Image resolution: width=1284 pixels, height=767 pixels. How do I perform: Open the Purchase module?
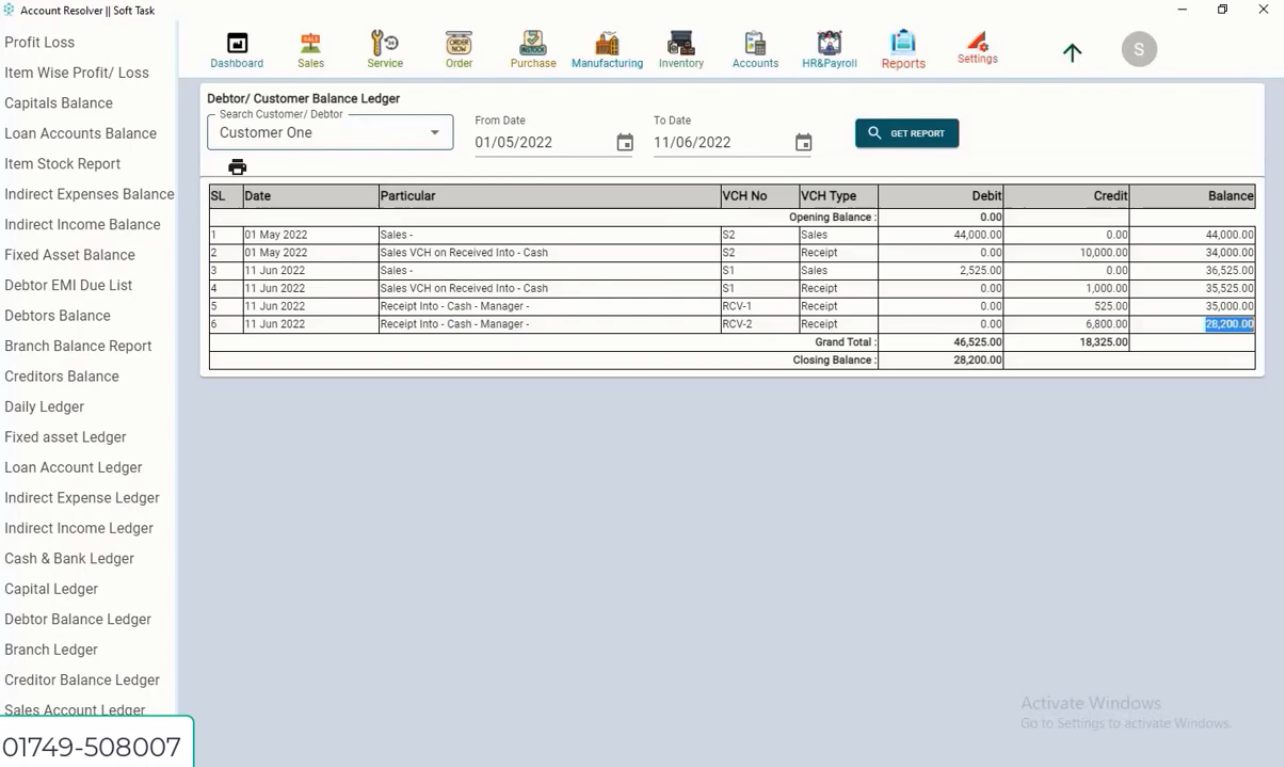click(532, 48)
